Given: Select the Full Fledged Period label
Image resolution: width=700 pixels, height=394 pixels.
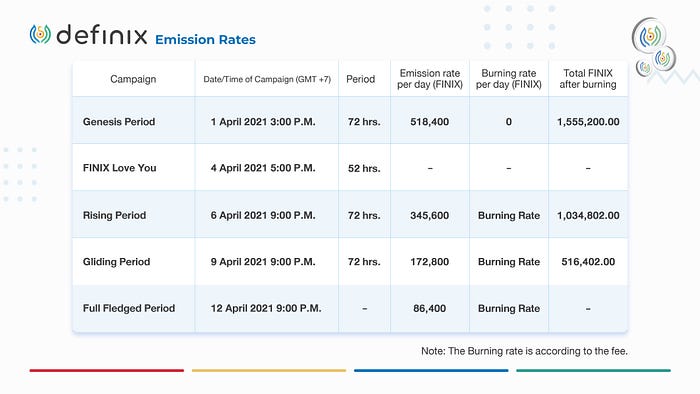Looking at the screenshot, I should click(129, 308).
